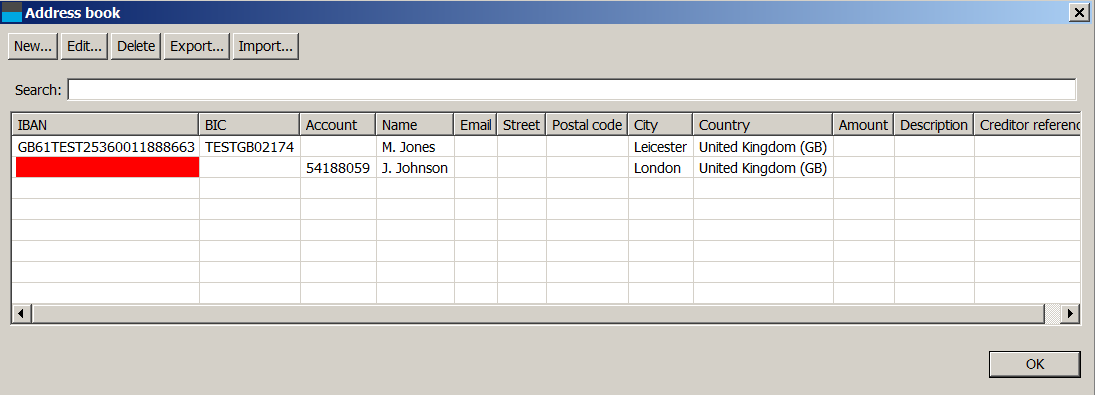Click the scroll right arrow

click(x=1070, y=314)
